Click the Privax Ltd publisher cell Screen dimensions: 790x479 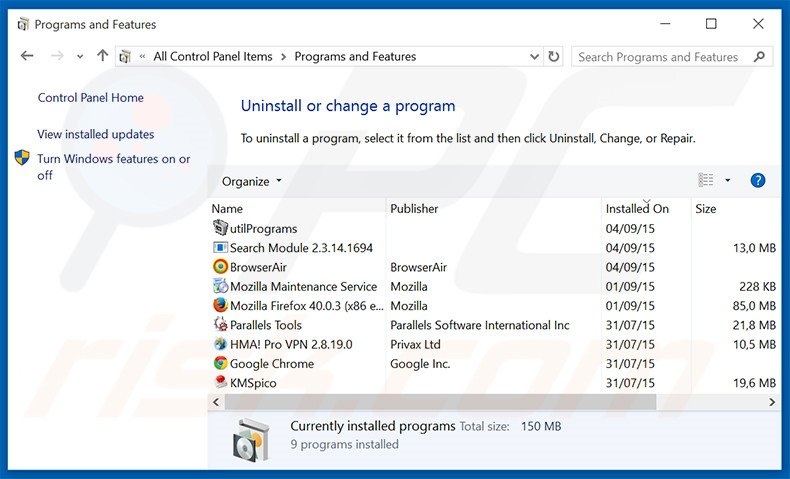pos(415,345)
